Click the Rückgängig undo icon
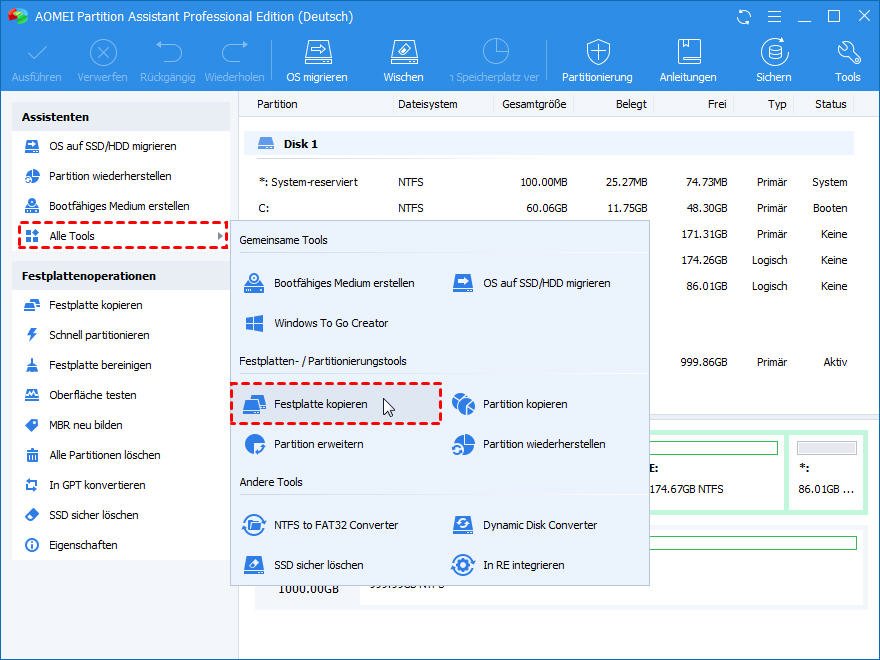The width and height of the screenshot is (880, 660). pos(168,52)
